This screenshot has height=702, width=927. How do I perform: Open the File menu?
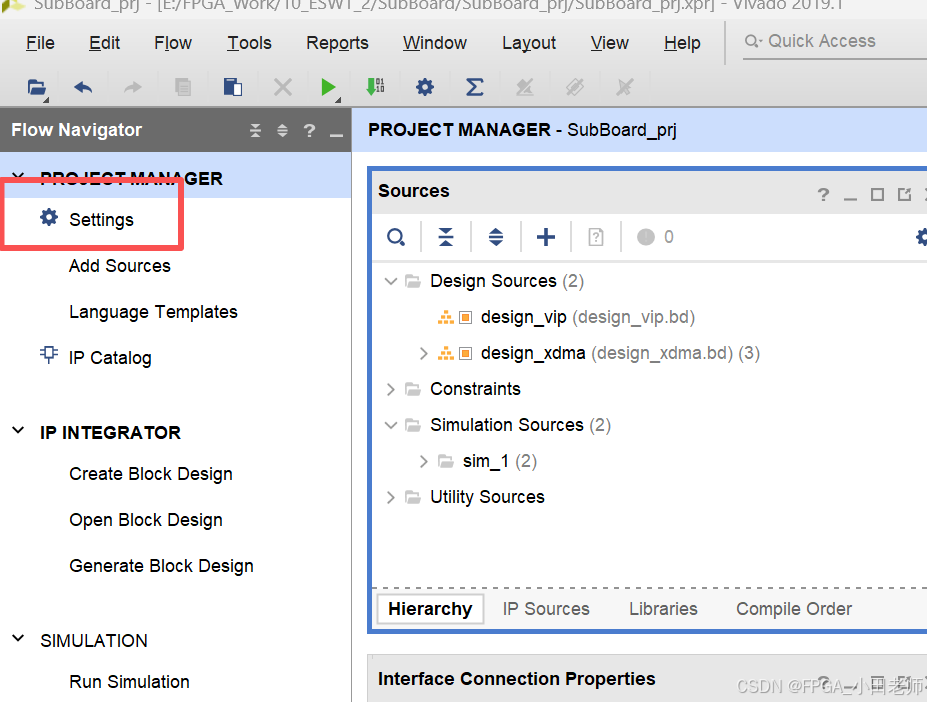[40, 43]
